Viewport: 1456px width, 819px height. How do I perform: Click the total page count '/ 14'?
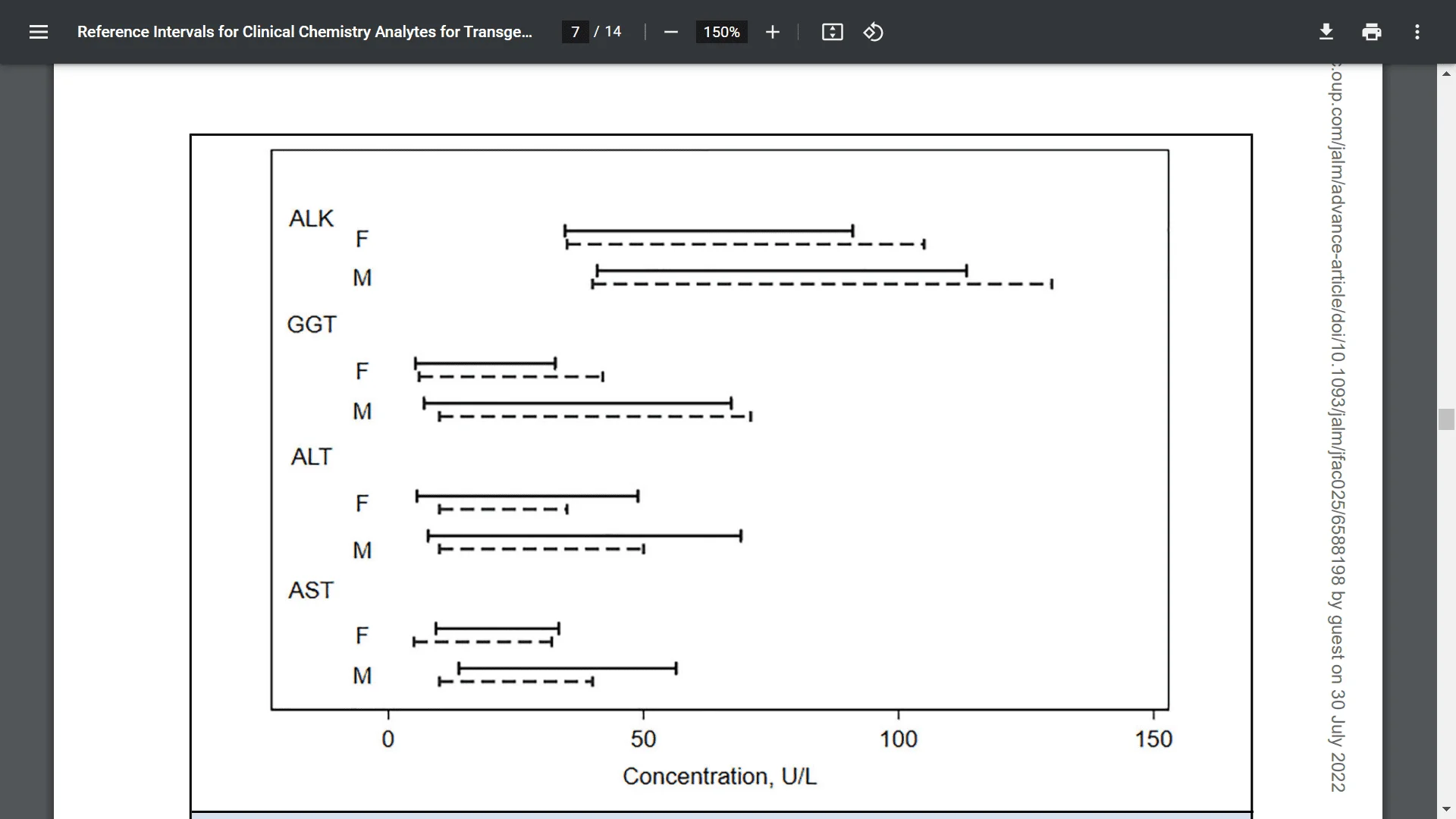point(607,32)
